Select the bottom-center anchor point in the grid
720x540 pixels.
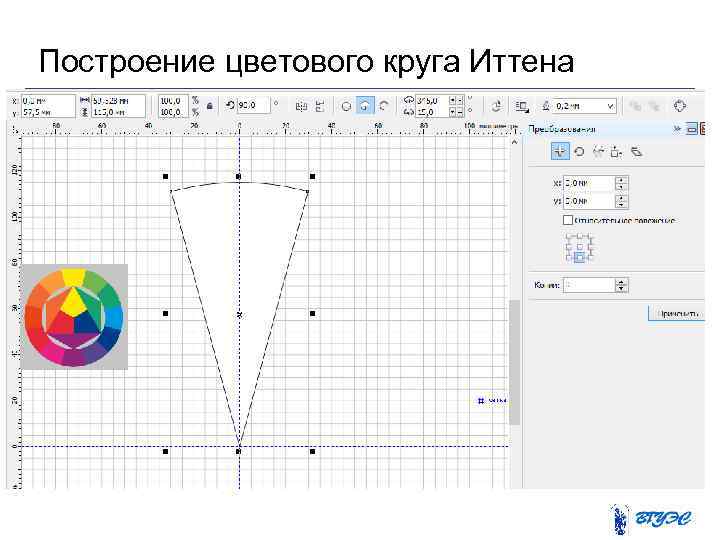(x=579, y=258)
